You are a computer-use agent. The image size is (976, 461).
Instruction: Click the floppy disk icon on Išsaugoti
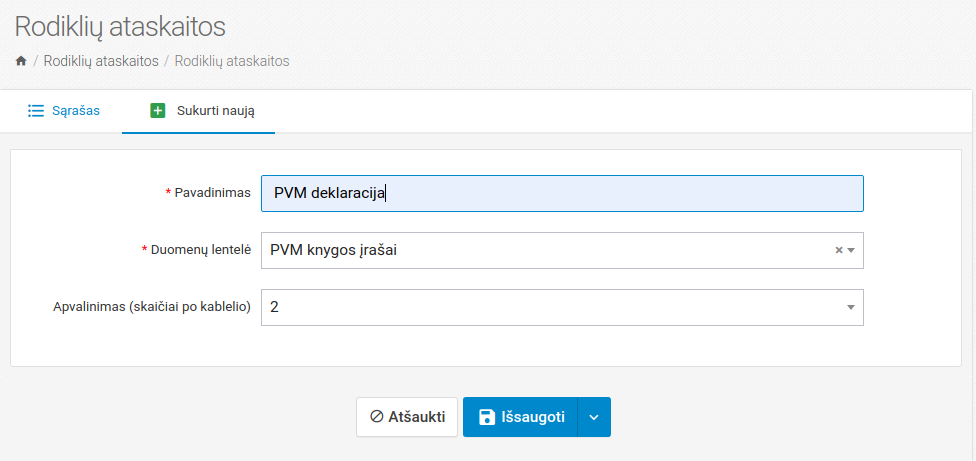click(x=487, y=417)
